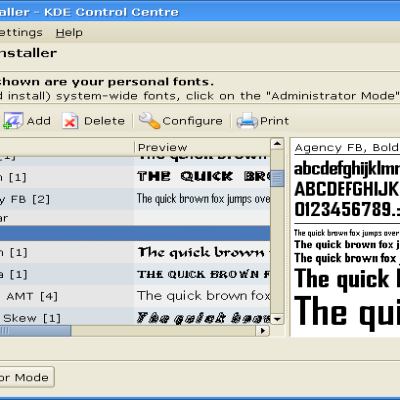The width and height of the screenshot is (400, 400).
Task: Select the highlighted blue font row
Action: click(x=135, y=233)
